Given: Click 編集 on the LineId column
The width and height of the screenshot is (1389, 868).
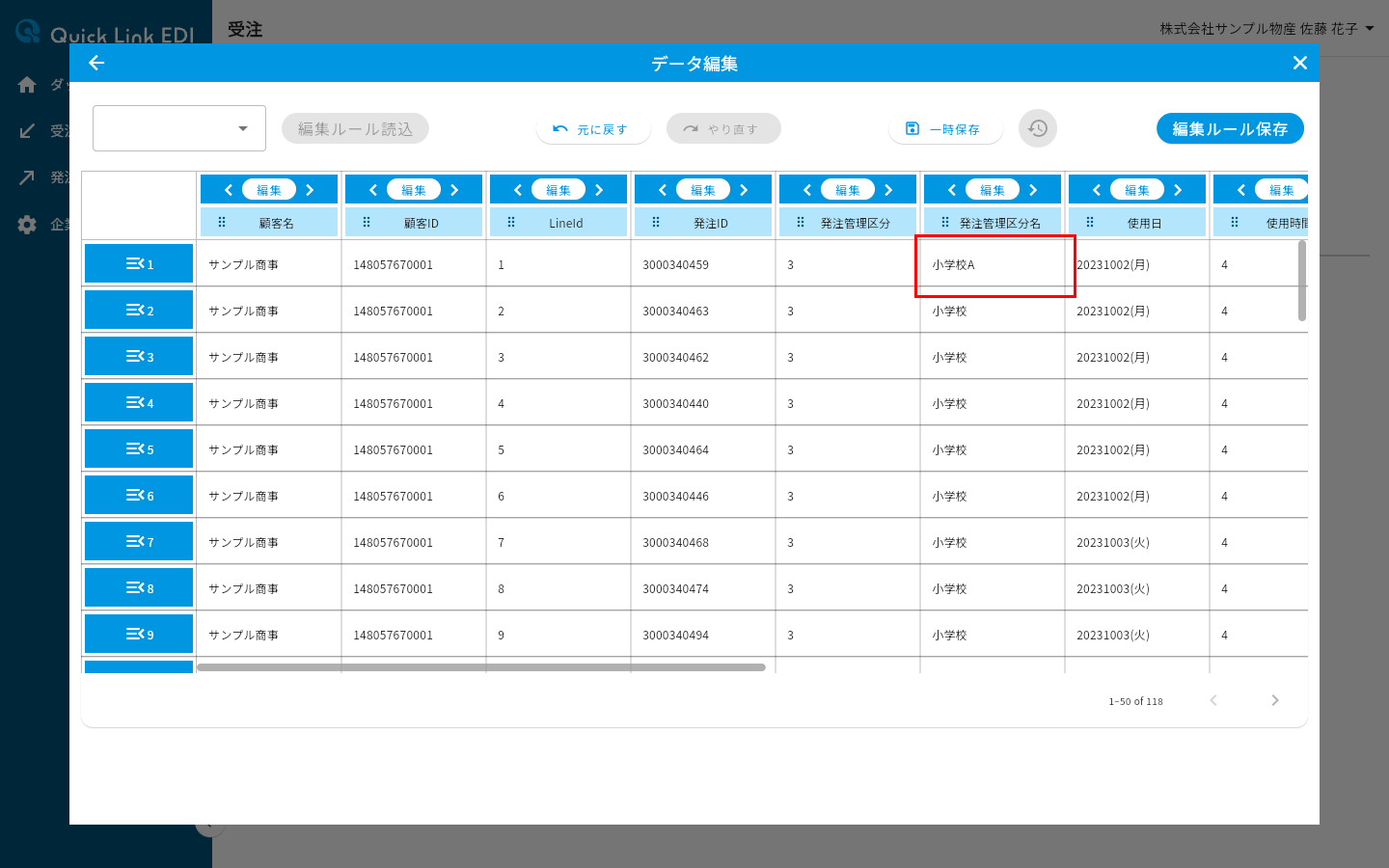Looking at the screenshot, I should pyautogui.click(x=558, y=190).
